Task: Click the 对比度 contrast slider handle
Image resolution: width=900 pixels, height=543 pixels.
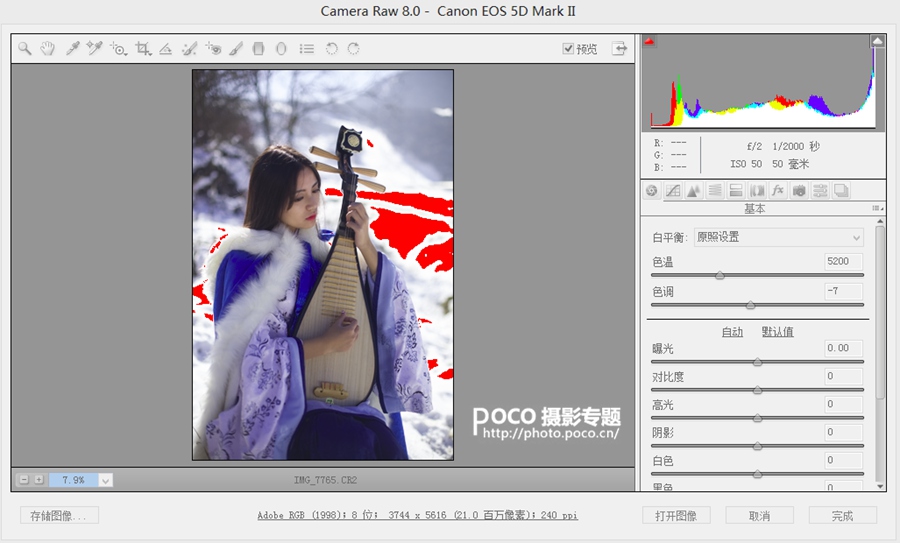Action: click(758, 390)
